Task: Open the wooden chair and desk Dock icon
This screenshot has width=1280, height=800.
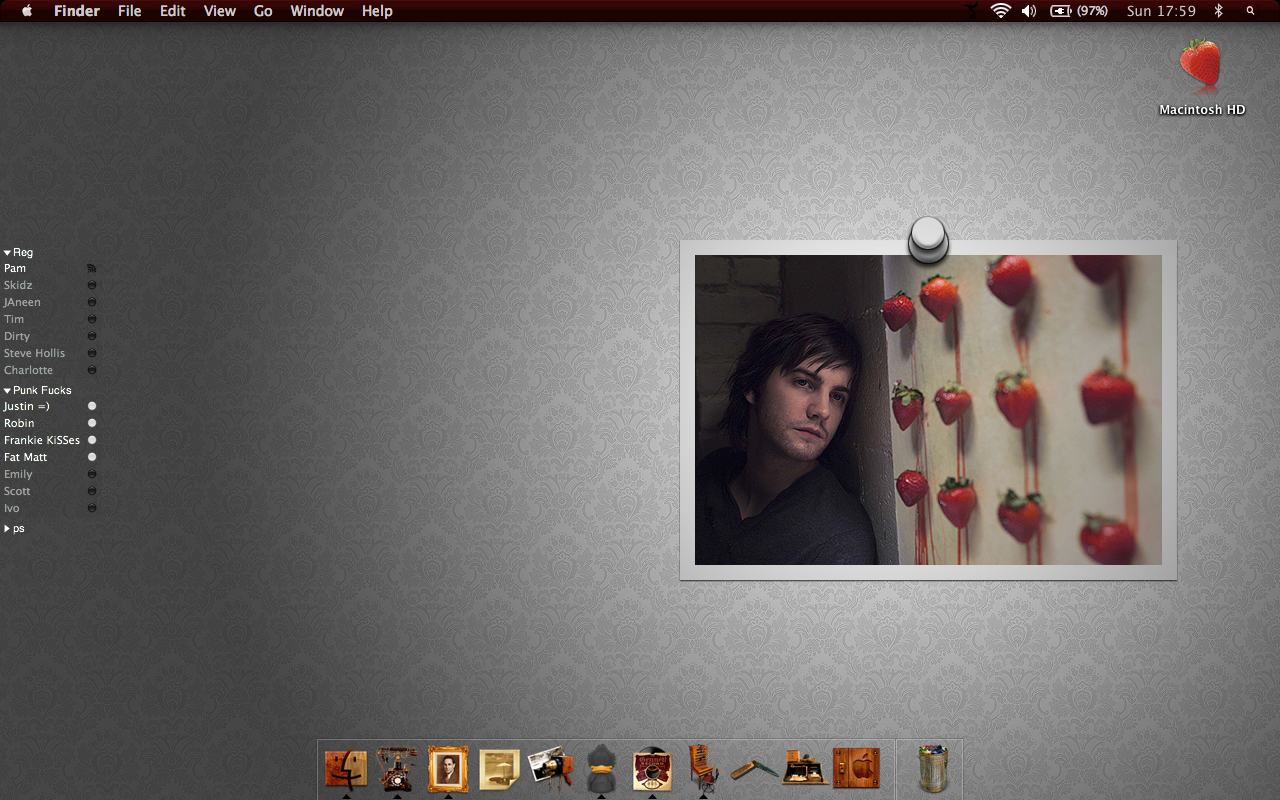Action: (x=703, y=769)
